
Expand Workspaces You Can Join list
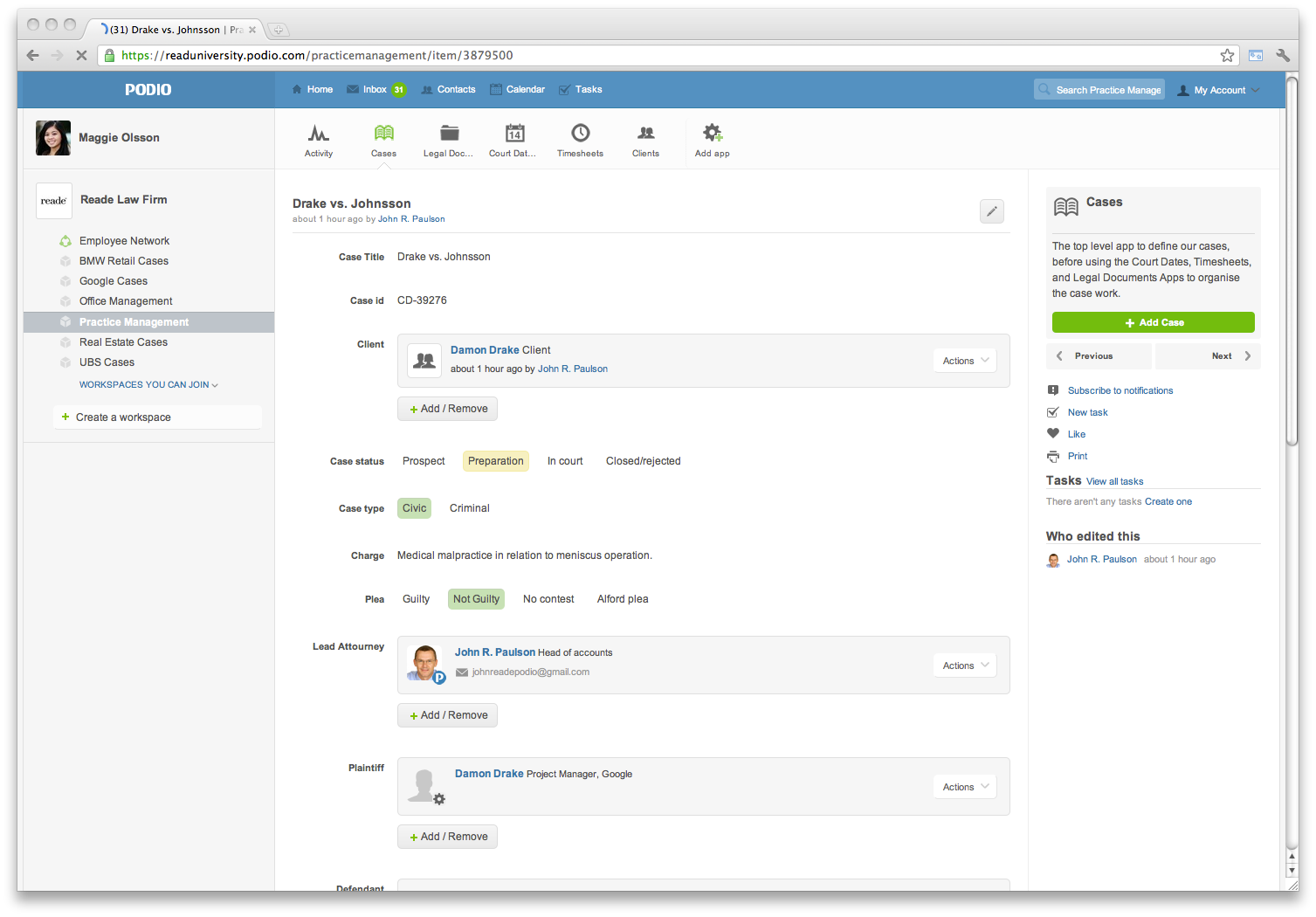coord(148,385)
